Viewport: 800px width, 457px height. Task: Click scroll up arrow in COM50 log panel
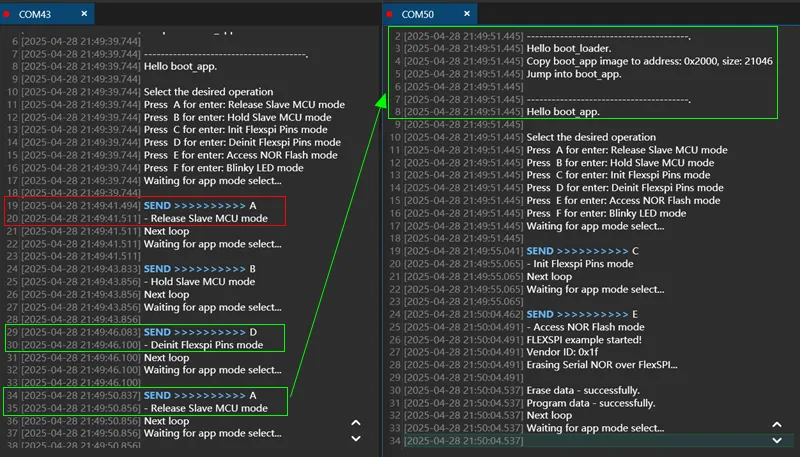[777, 424]
